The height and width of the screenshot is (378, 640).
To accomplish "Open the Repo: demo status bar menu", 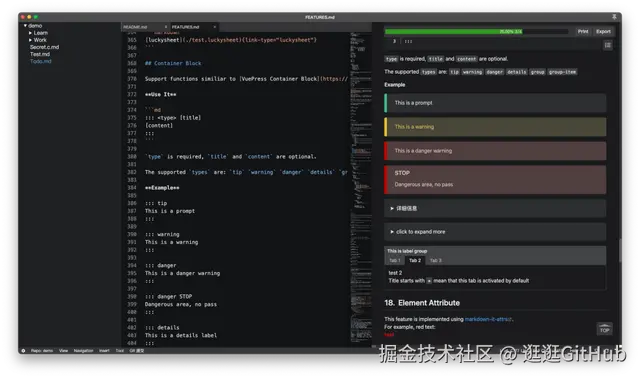I will (42, 351).
